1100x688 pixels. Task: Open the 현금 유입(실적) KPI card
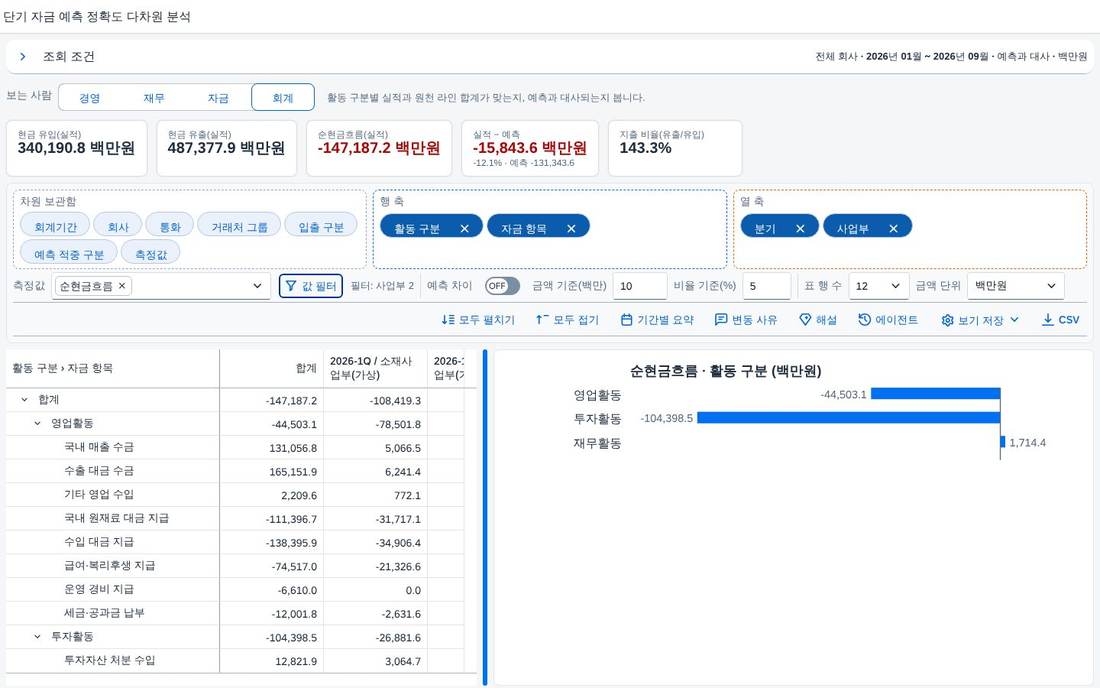[76, 148]
